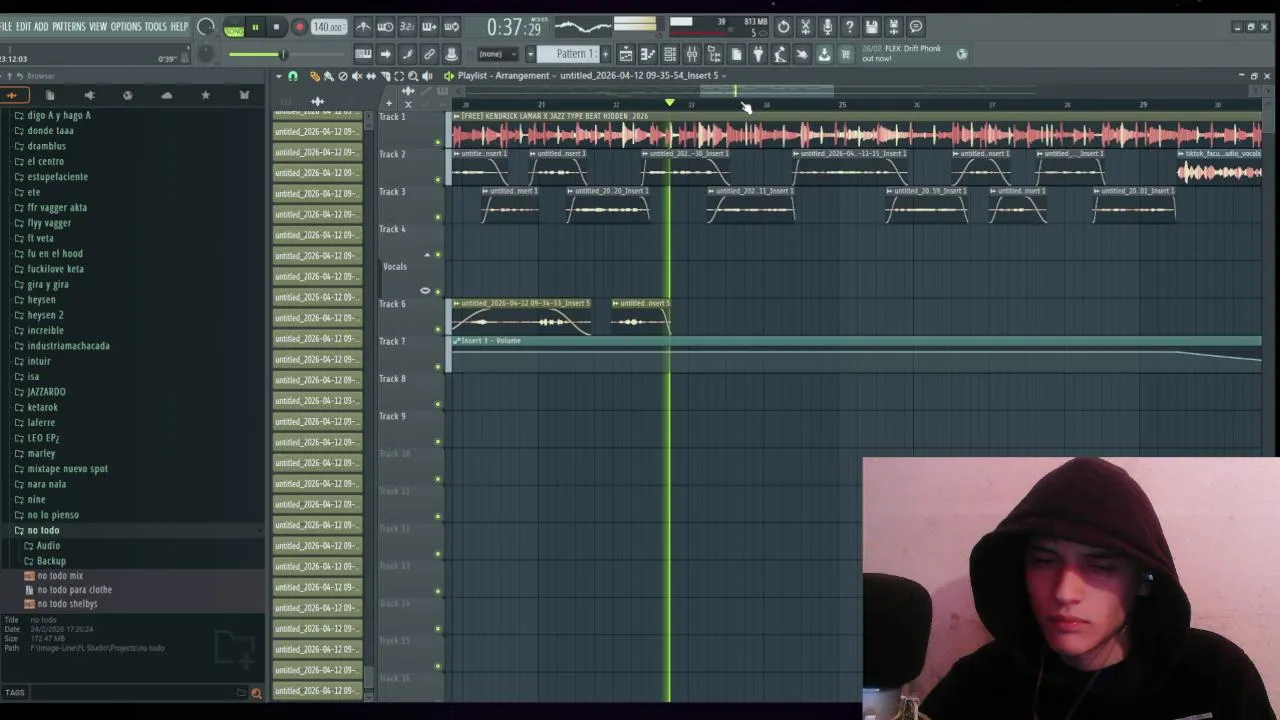Image resolution: width=1280 pixels, height=720 pixels.
Task: Click the undo history icon
Action: pyautogui.click(x=783, y=27)
